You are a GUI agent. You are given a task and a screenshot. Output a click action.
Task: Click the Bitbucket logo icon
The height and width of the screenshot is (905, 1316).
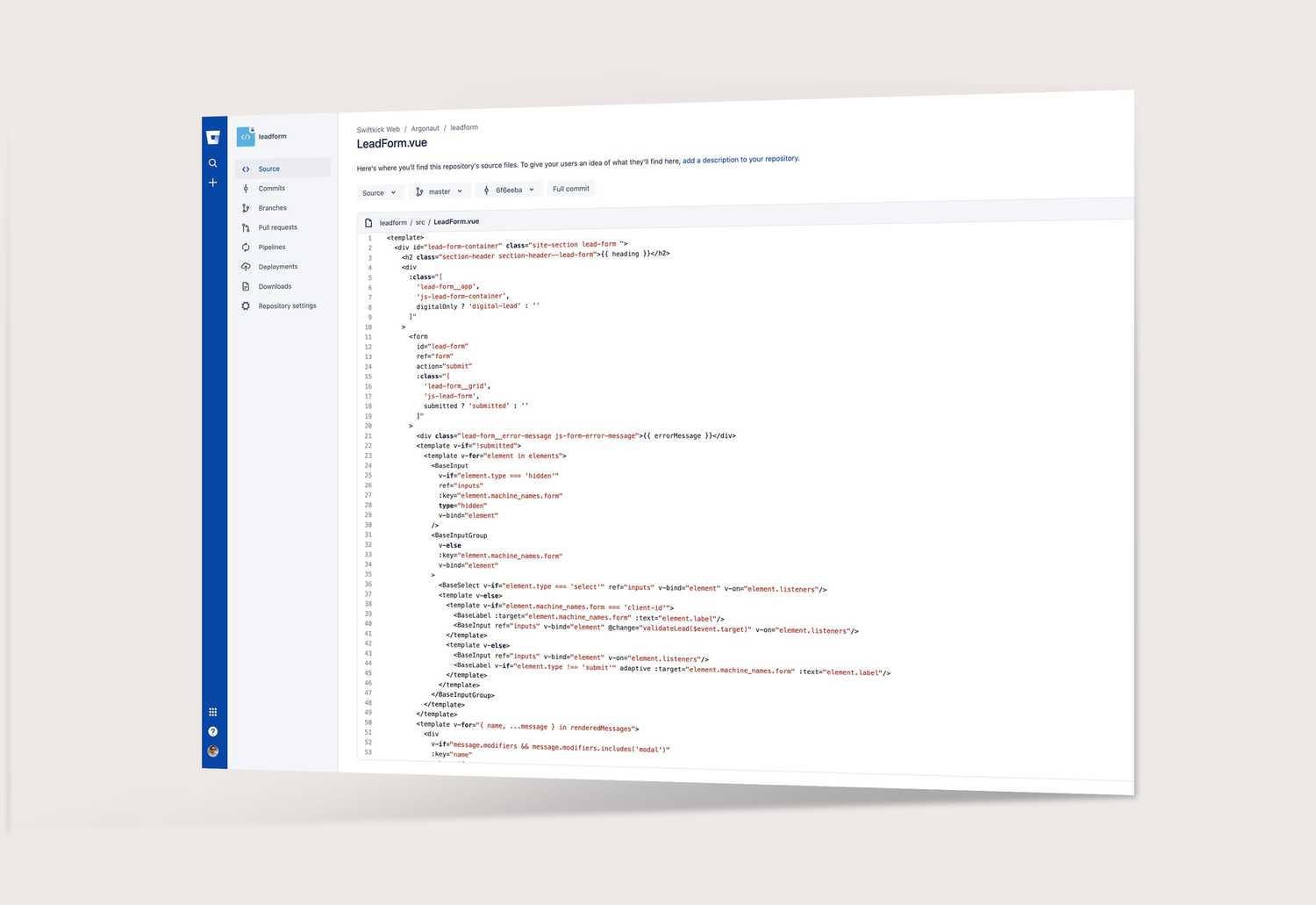coord(213,137)
